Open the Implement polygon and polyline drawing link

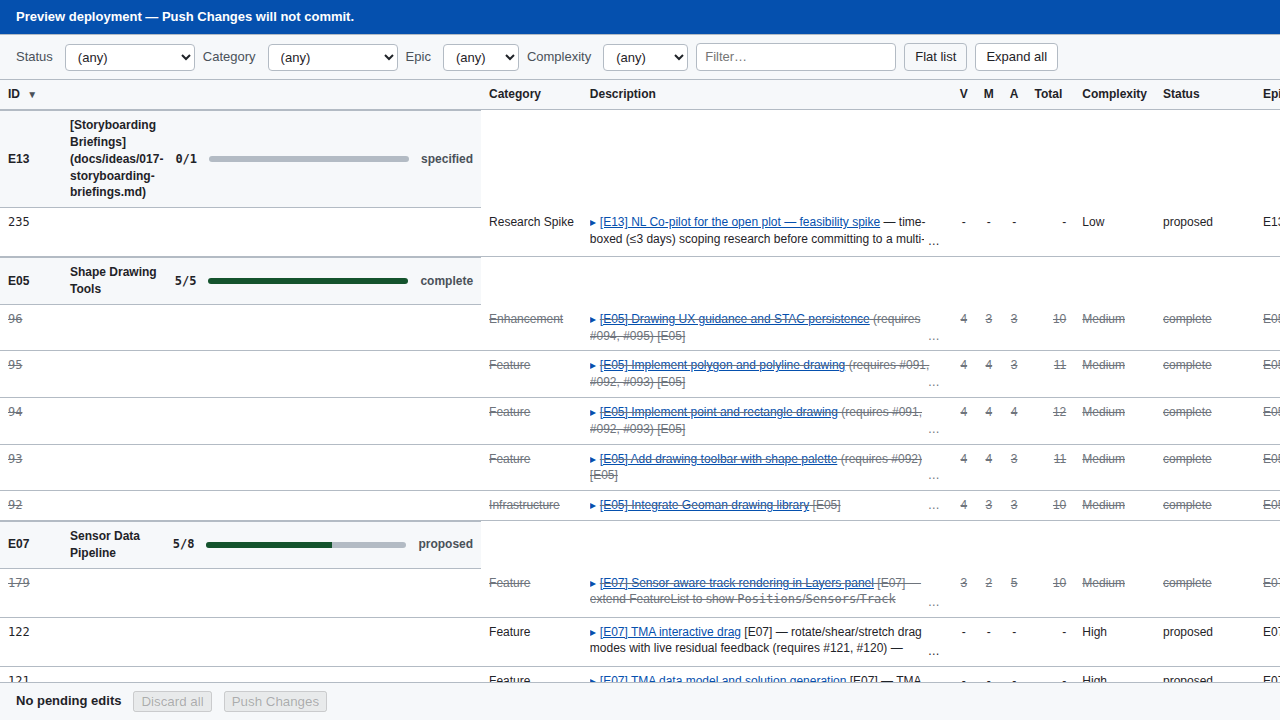[722, 365]
